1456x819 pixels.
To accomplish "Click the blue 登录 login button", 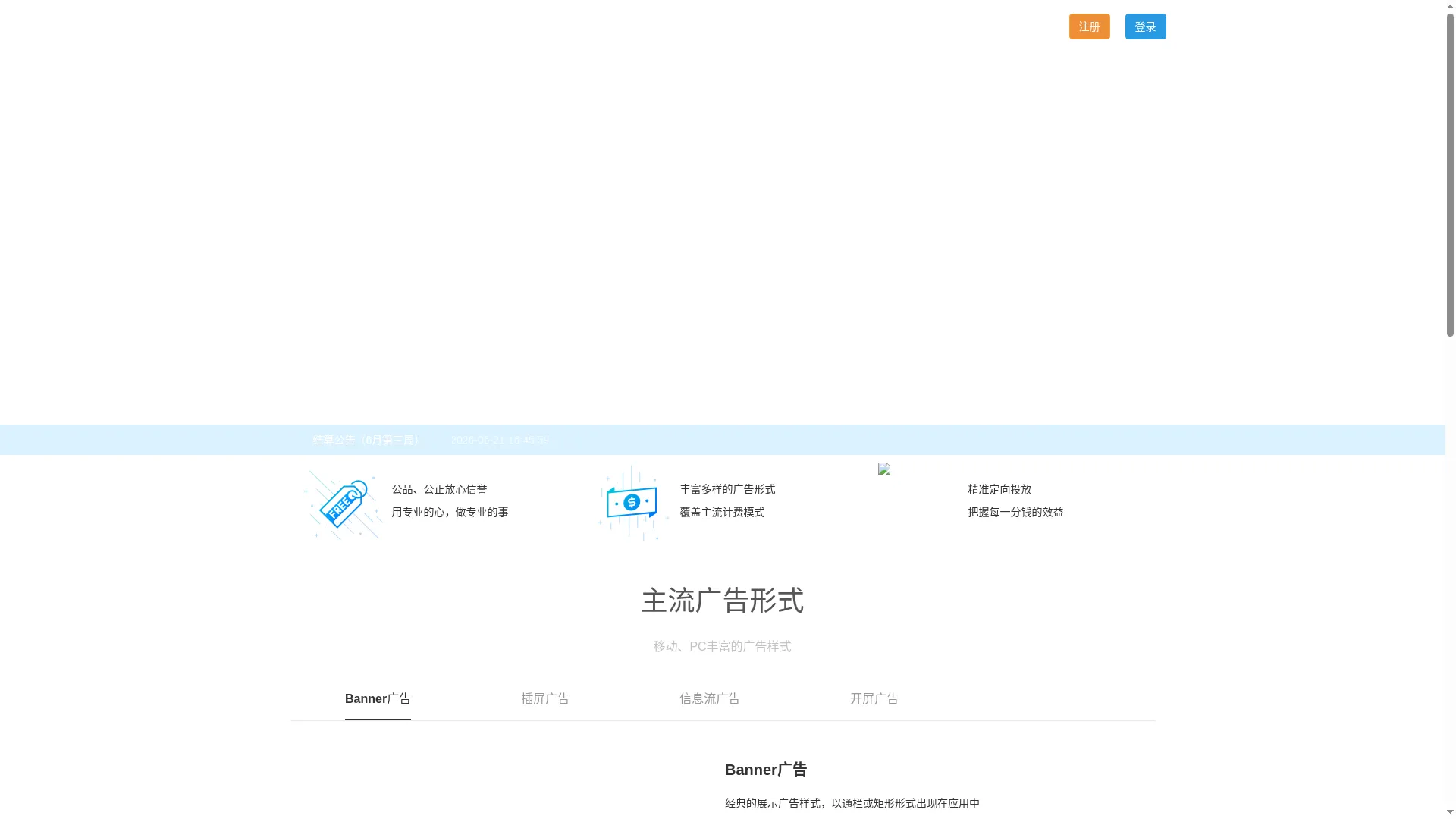I will 1145,27.
